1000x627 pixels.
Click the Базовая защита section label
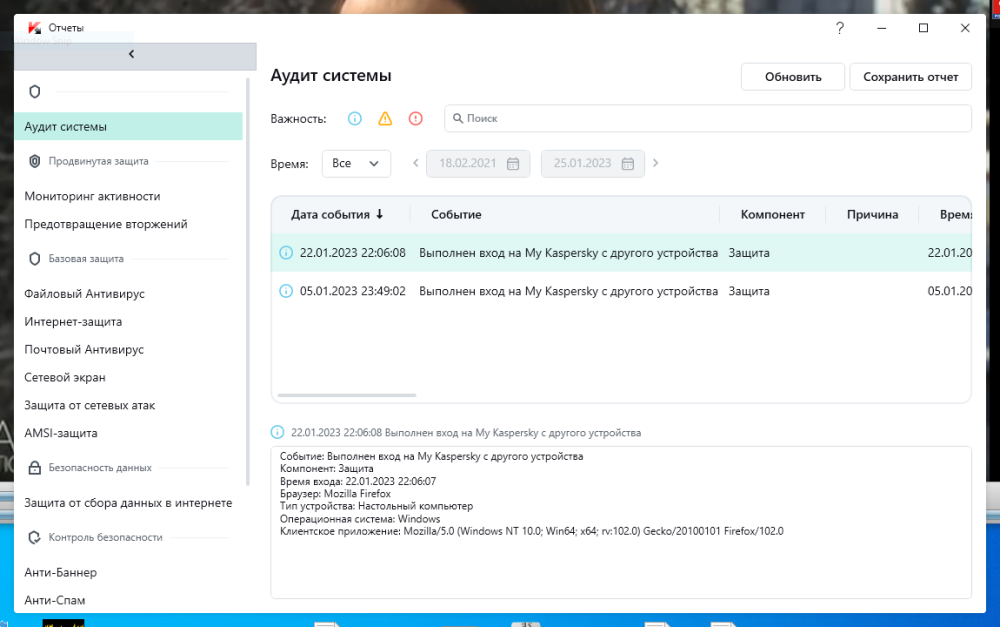86,259
